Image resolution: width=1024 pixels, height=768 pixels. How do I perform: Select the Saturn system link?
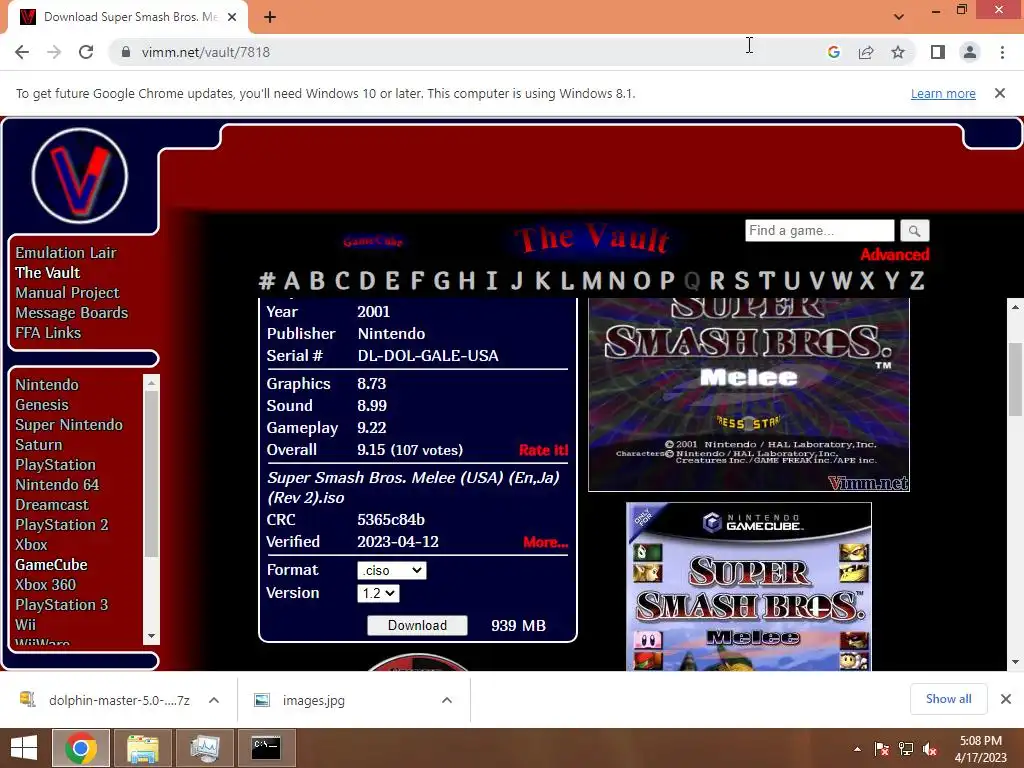pyautogui.click(x=39, y=445)
